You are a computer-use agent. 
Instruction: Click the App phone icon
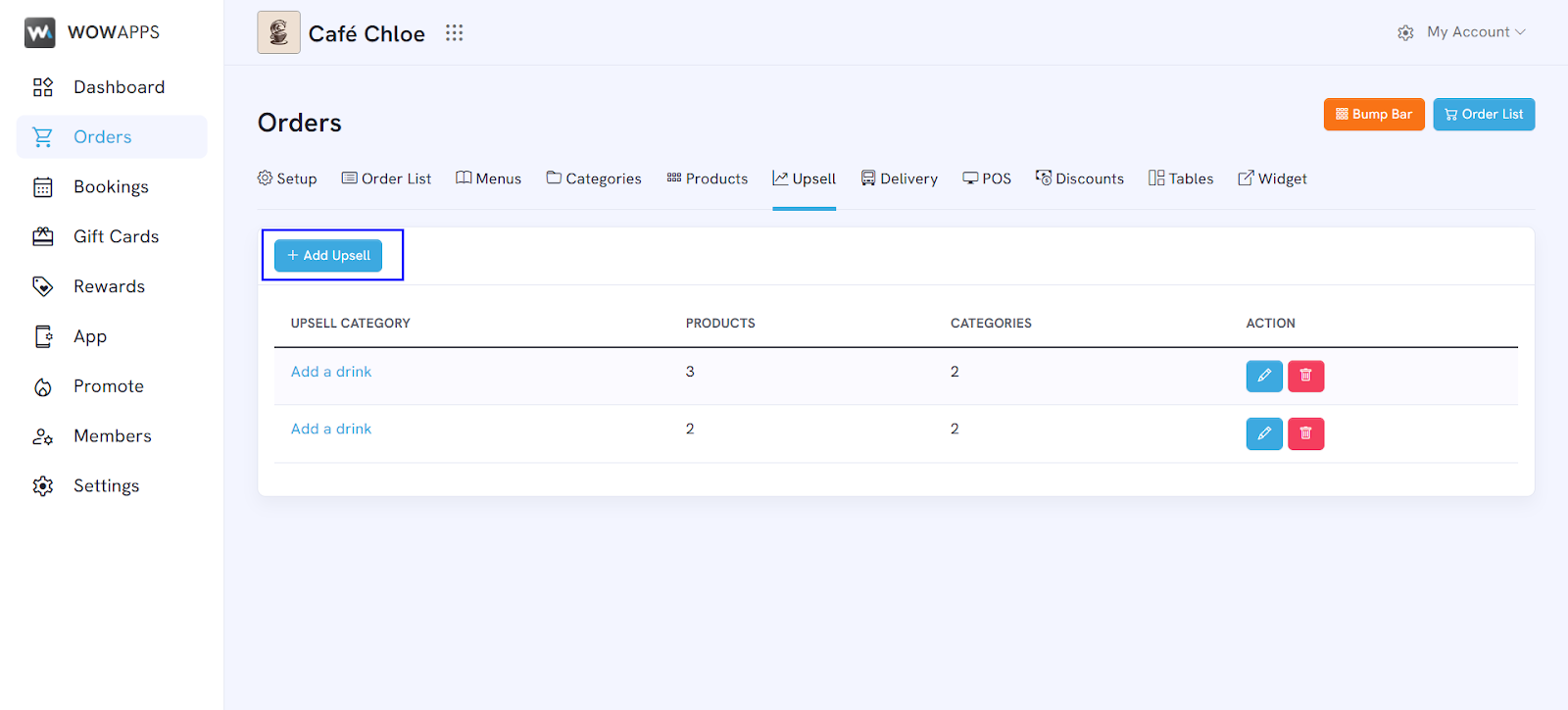pos(43,336)
